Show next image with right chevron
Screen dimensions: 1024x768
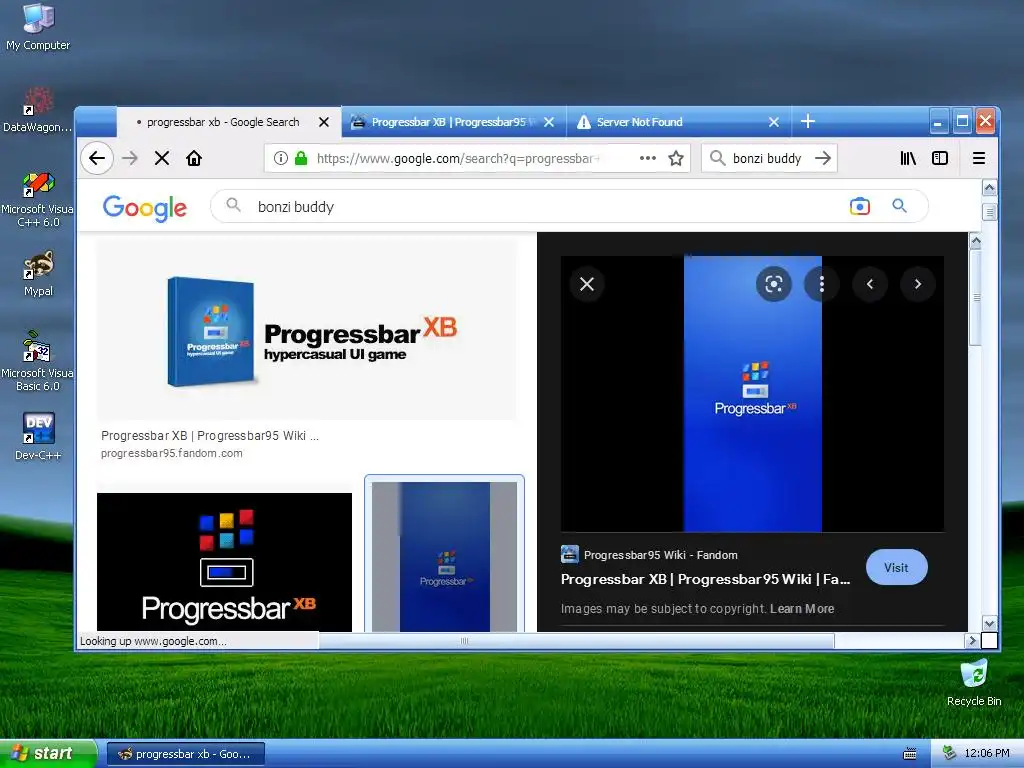coord(918,284)
